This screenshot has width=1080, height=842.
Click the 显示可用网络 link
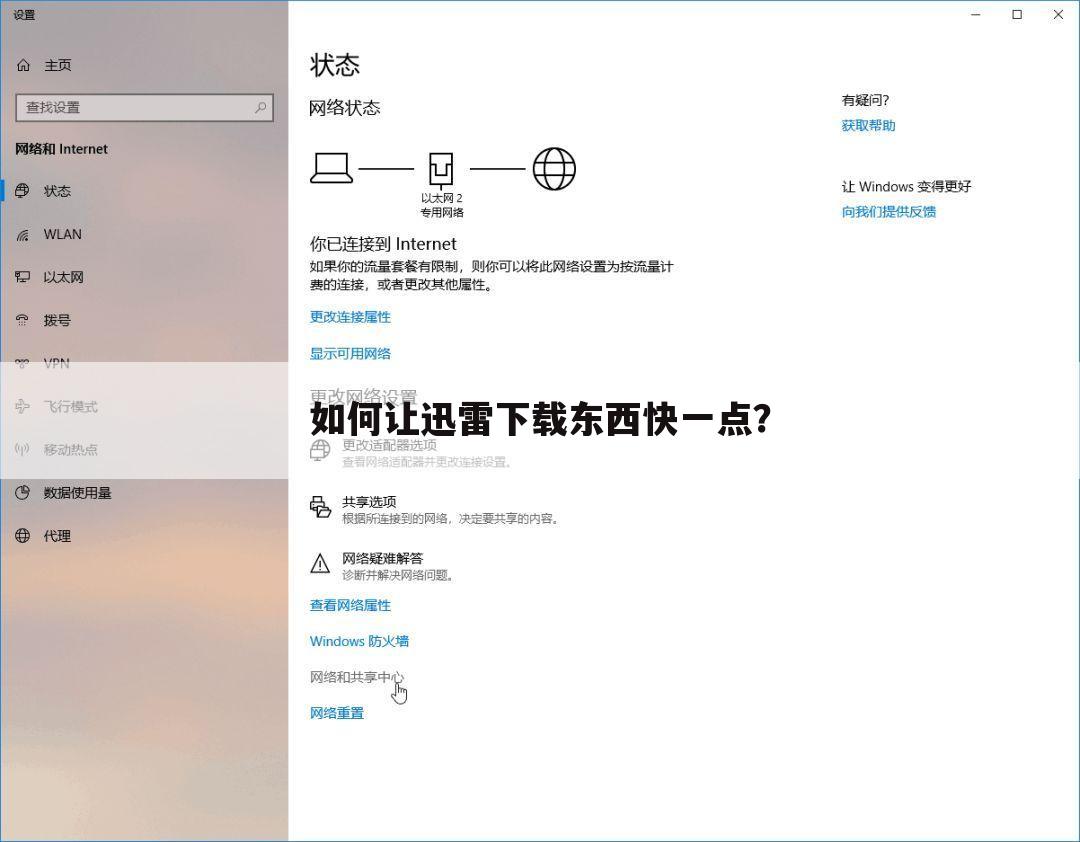[x=350, y=353]
